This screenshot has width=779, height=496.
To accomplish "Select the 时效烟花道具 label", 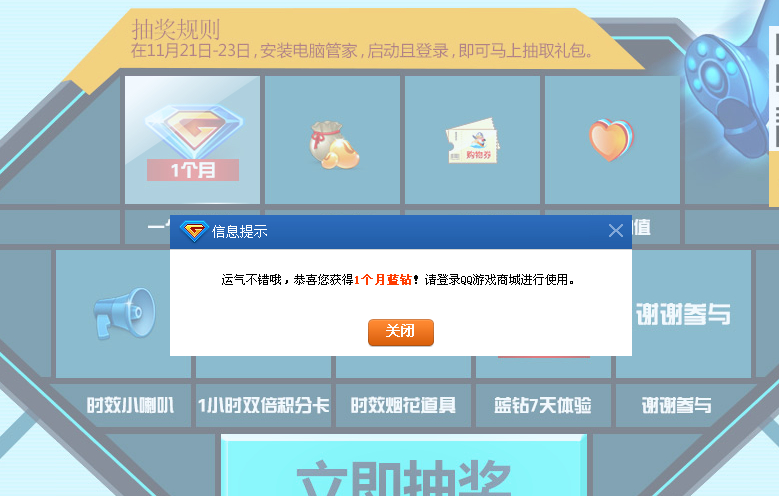I will point(403,405).
